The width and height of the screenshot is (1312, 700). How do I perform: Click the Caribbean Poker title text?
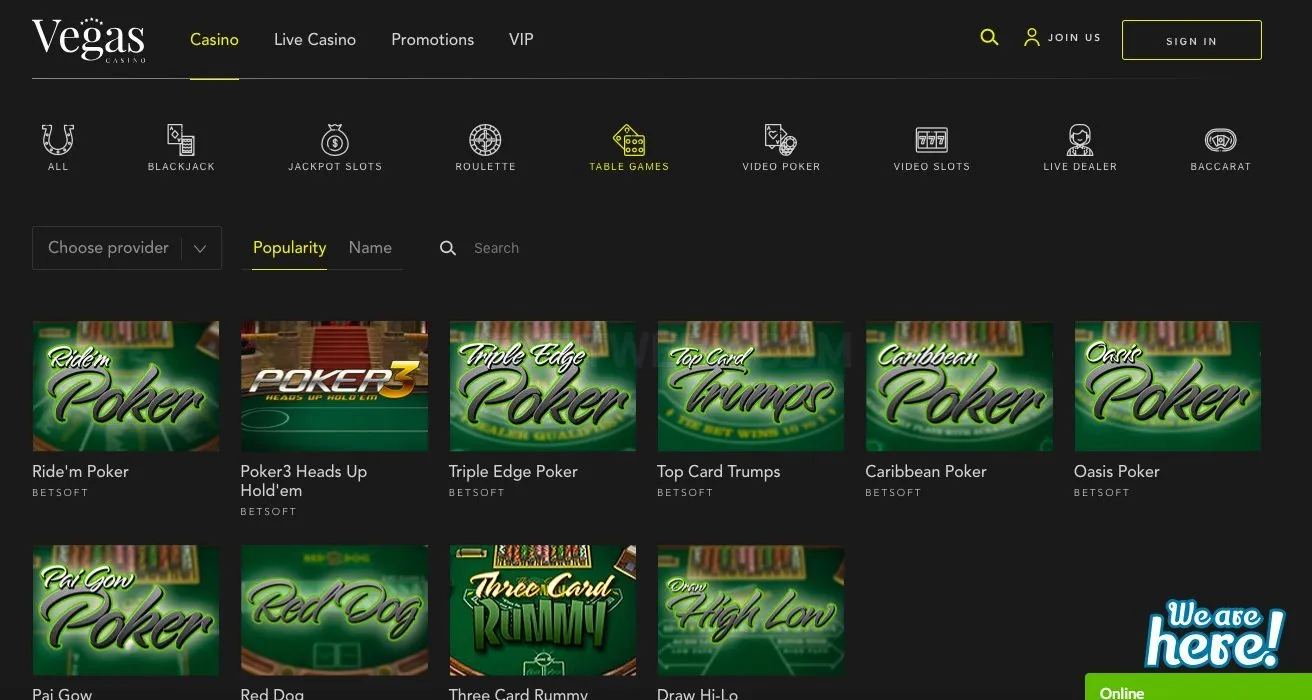(x=926, y=471)
